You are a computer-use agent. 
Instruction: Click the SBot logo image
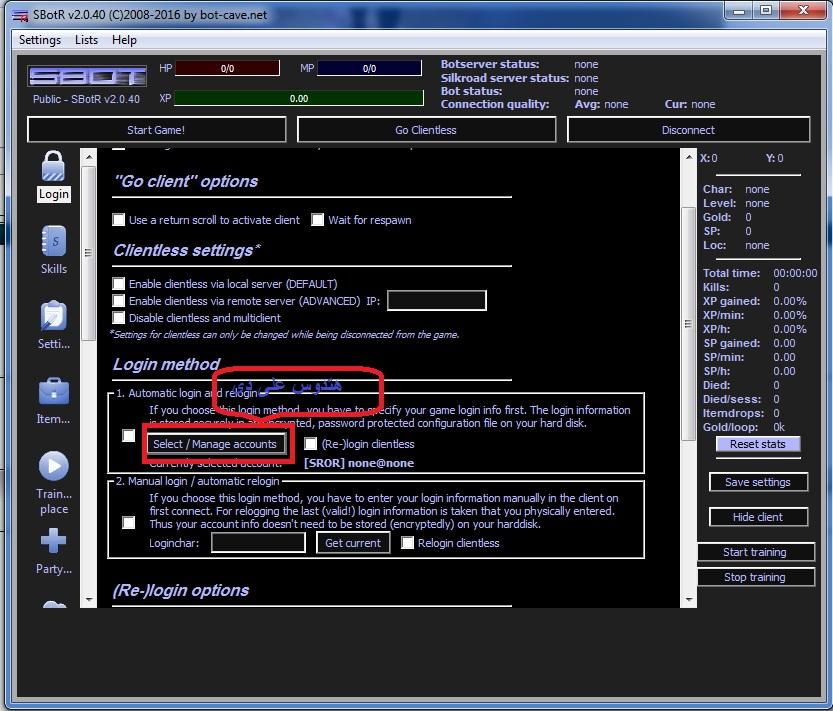(x=87, y=76)
